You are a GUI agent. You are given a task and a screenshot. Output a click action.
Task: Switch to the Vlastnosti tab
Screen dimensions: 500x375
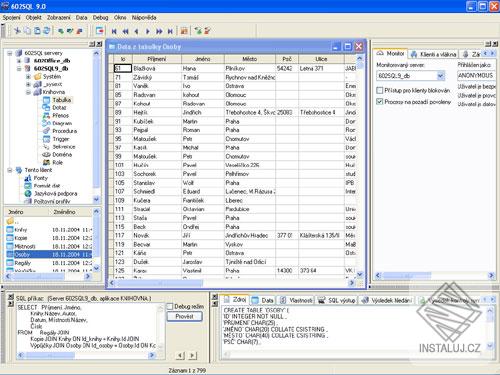[295, 300]
